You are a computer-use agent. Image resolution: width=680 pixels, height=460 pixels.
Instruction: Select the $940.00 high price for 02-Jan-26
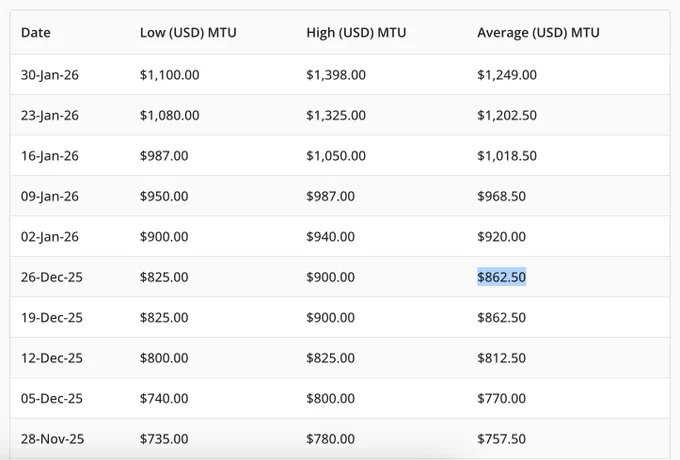[x=330, y=237]
